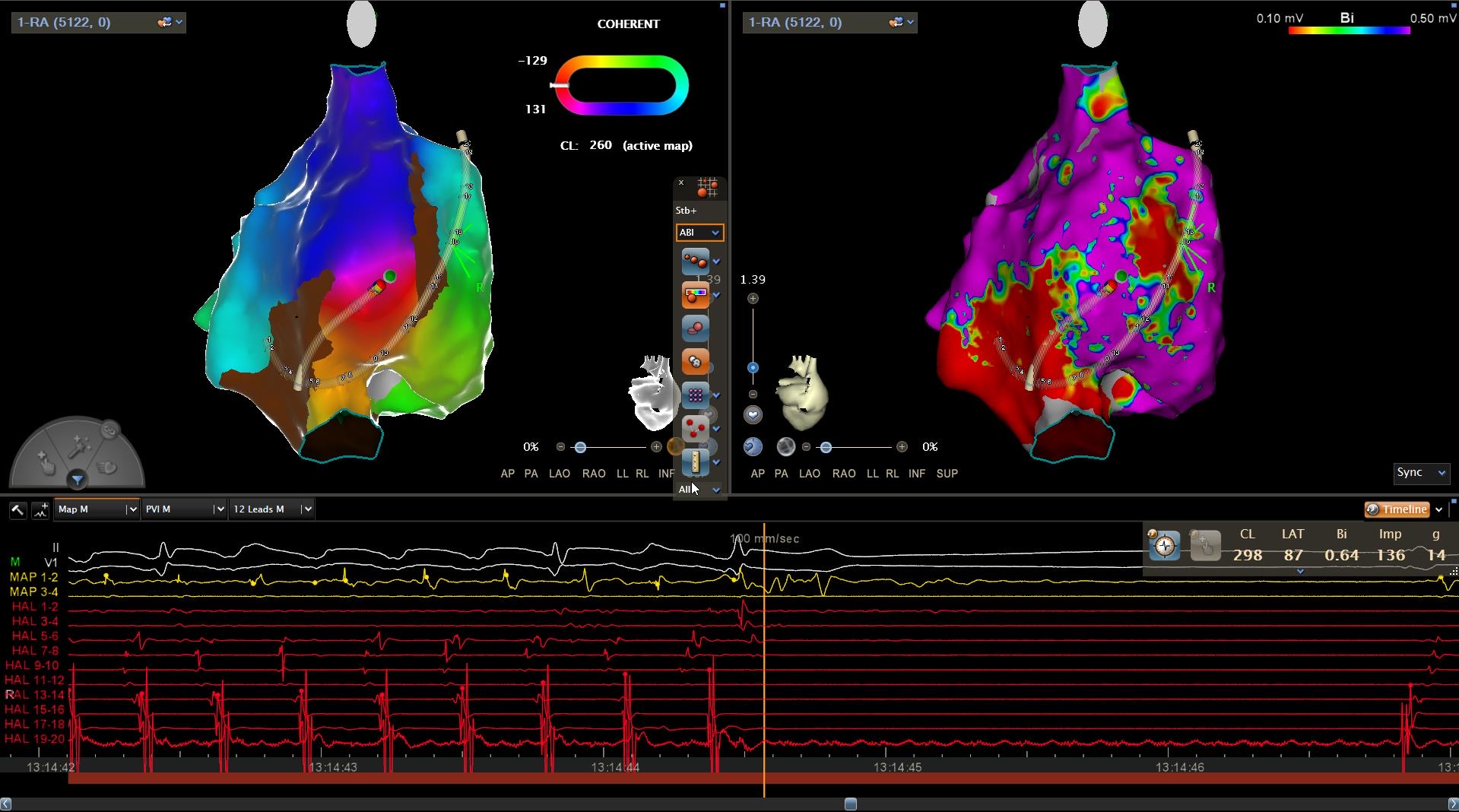1459x812 pixels.
Task: Click the rainbow color bar point icon
Action: coord(695,295)
